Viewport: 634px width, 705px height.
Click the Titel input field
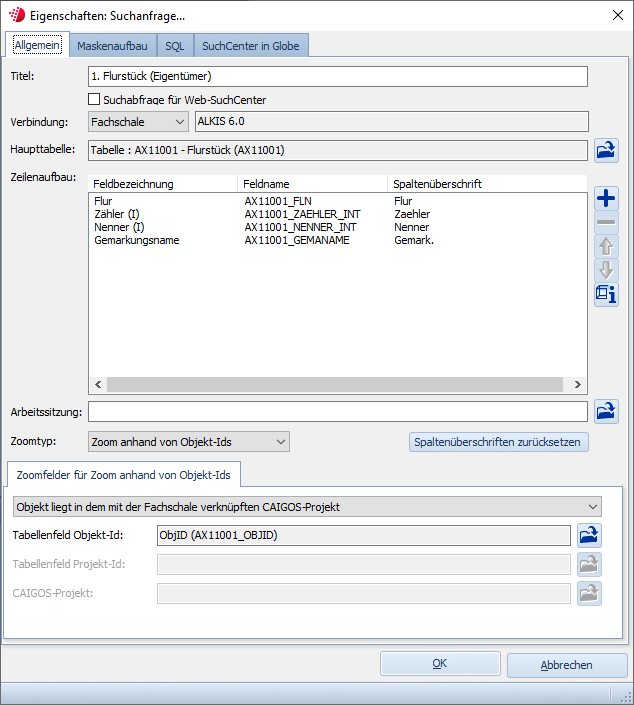[338, 76]
